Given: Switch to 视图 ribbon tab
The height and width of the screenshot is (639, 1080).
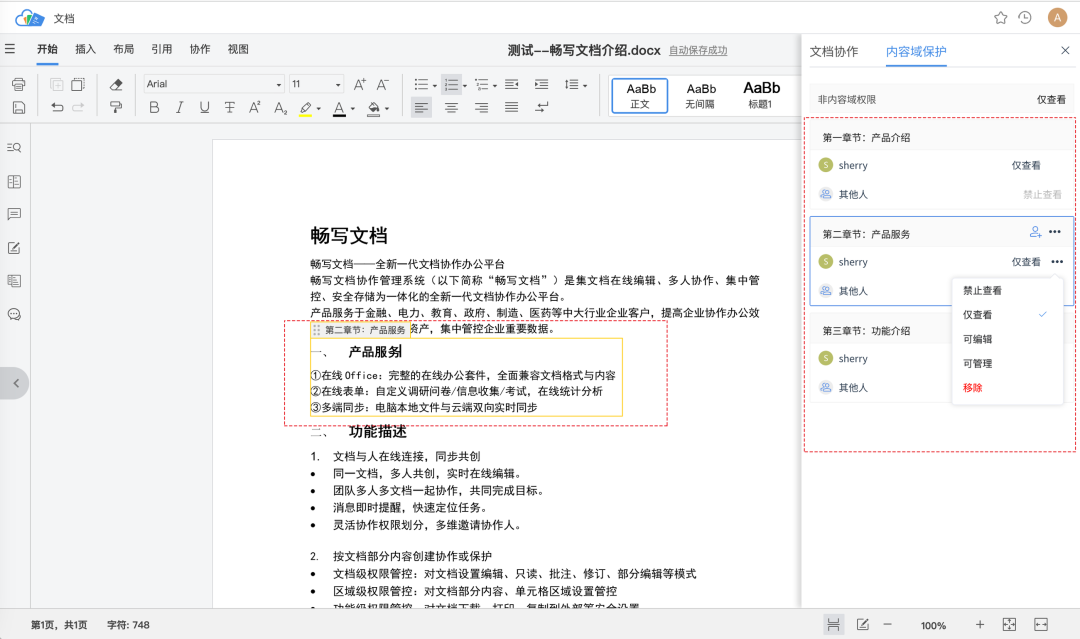Looking at the screenshot, I should click(x=238, y=49).
